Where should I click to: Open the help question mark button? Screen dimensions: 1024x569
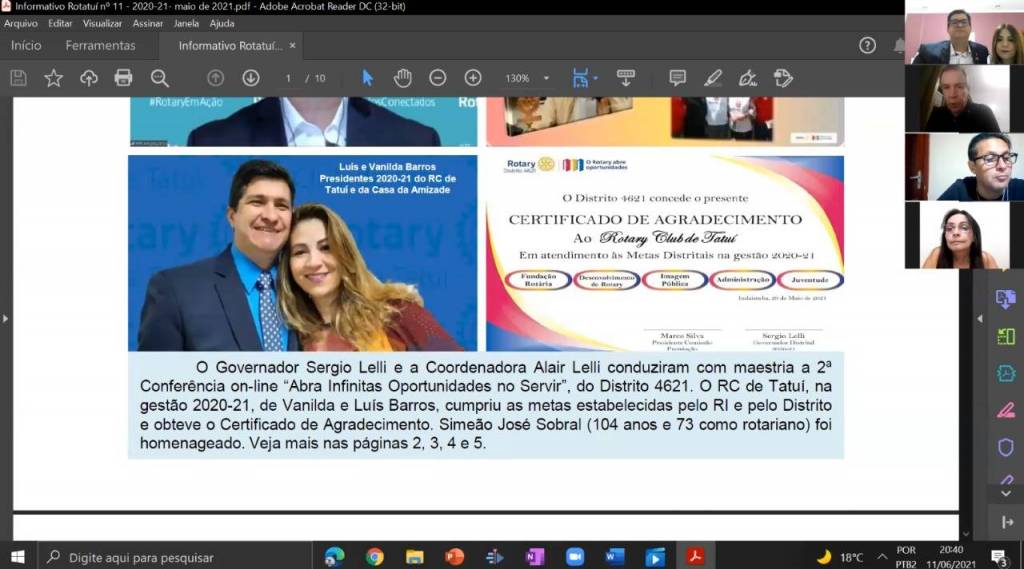pyautogui.click(x=867, y=45)
